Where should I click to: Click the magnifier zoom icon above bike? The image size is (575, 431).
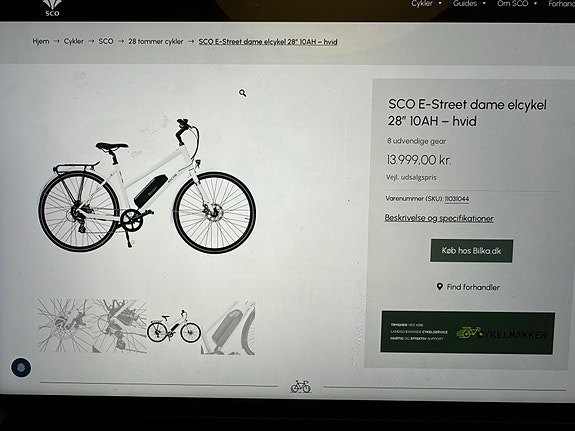point(242,93)
